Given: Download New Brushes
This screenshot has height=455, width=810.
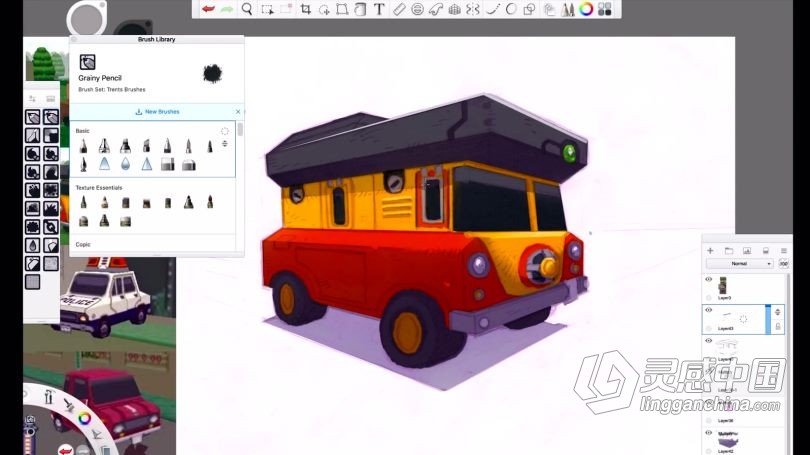Looking at the screenshot, I should 156,112.
